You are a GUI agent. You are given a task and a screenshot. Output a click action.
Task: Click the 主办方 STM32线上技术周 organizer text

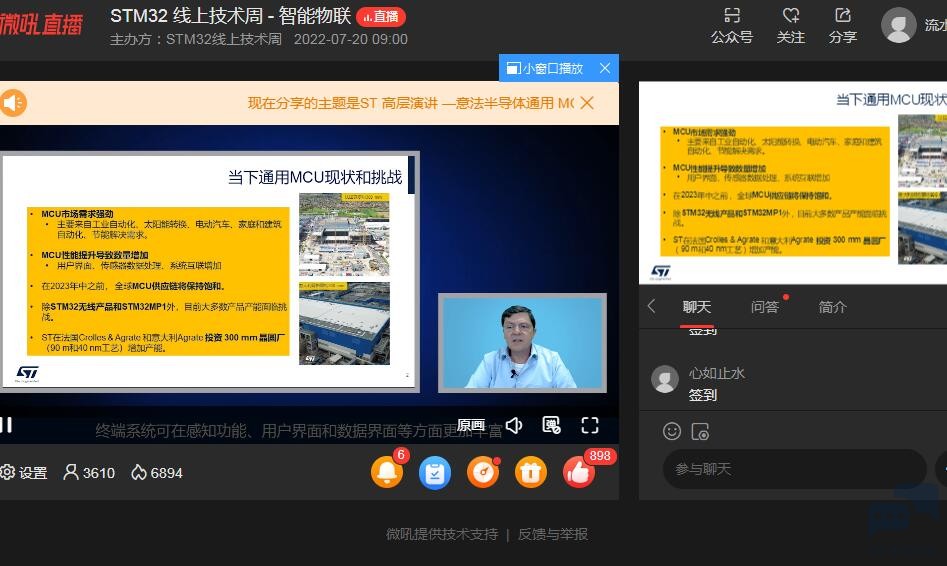(x=196, y=39)
